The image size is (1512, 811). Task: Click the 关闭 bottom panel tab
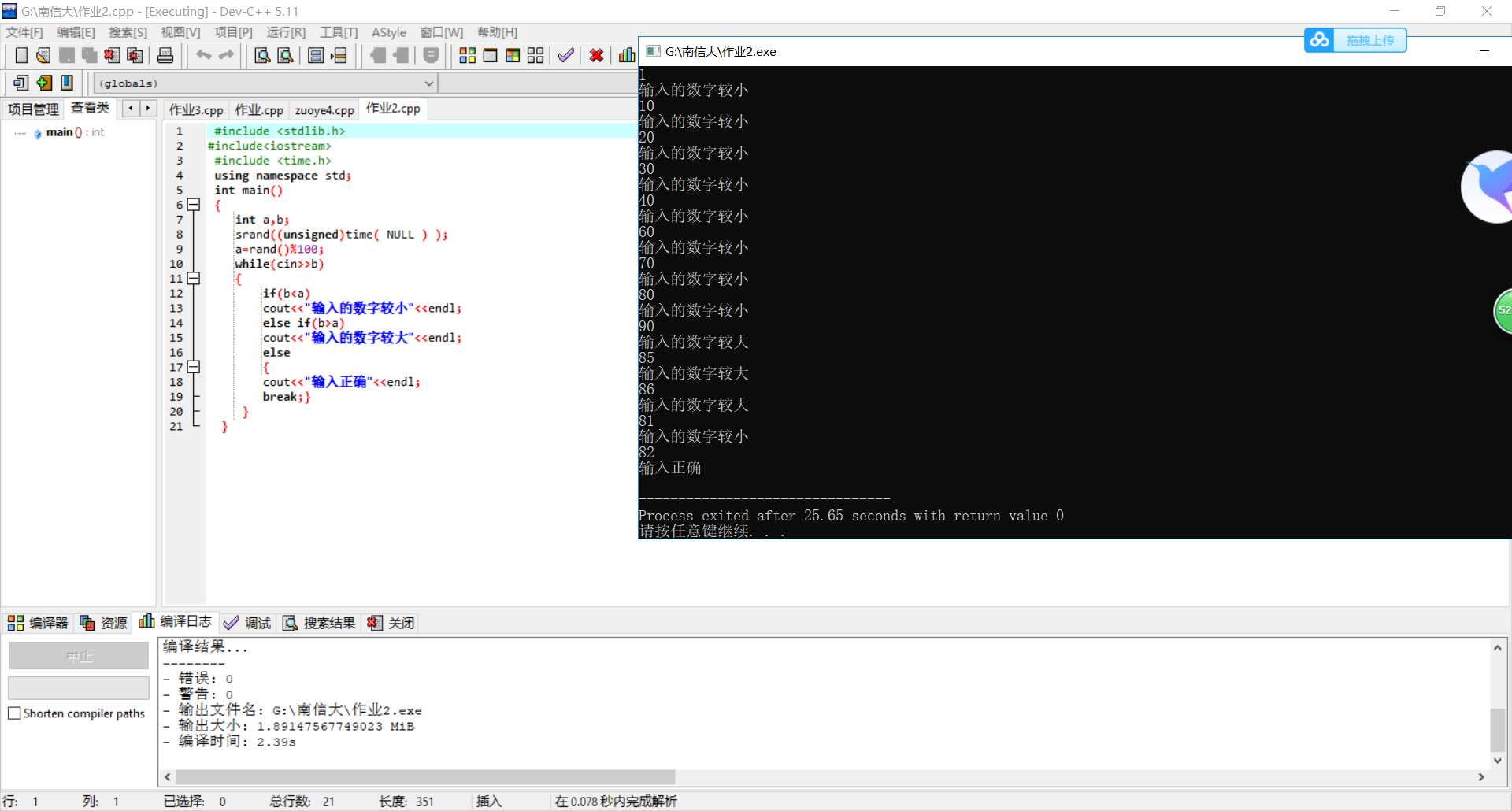click(391, 623)
